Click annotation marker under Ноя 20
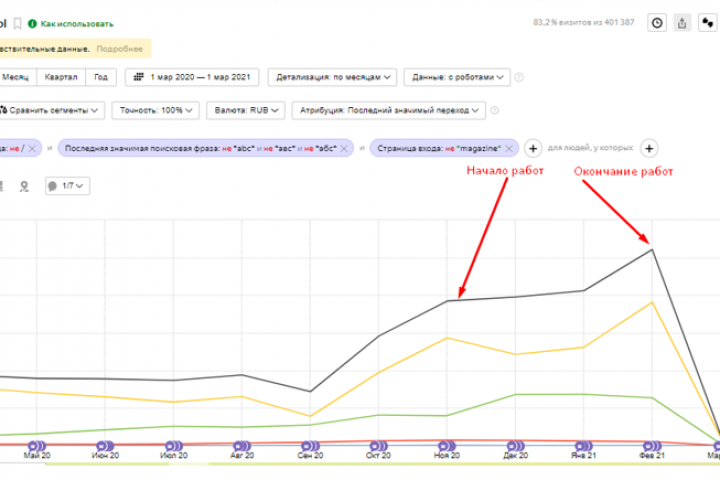This screenshot has width=720, height=480. coord(447,446)
